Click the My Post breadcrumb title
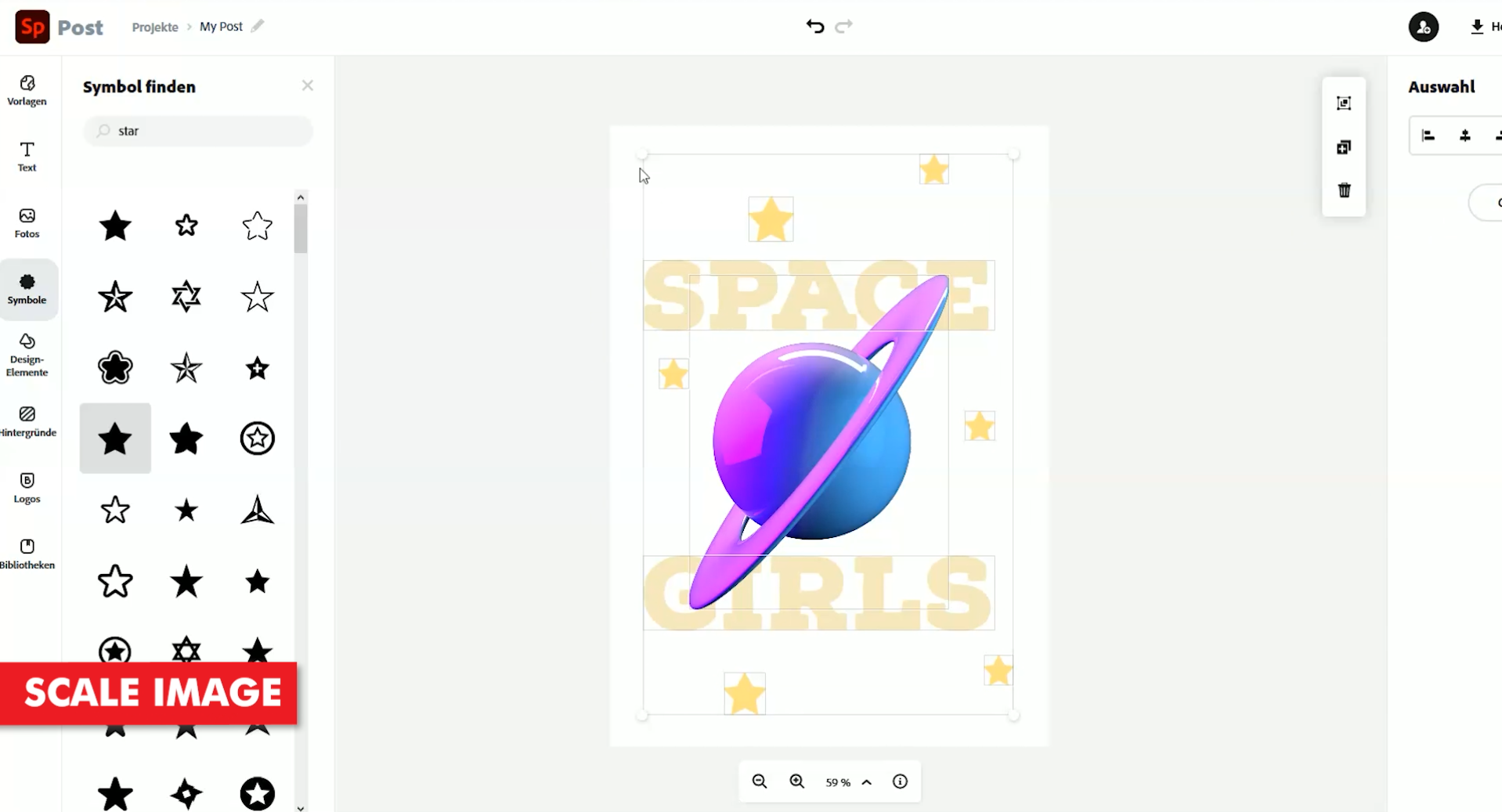This screenshot has width=1502, height=812. tap(221, 27)
